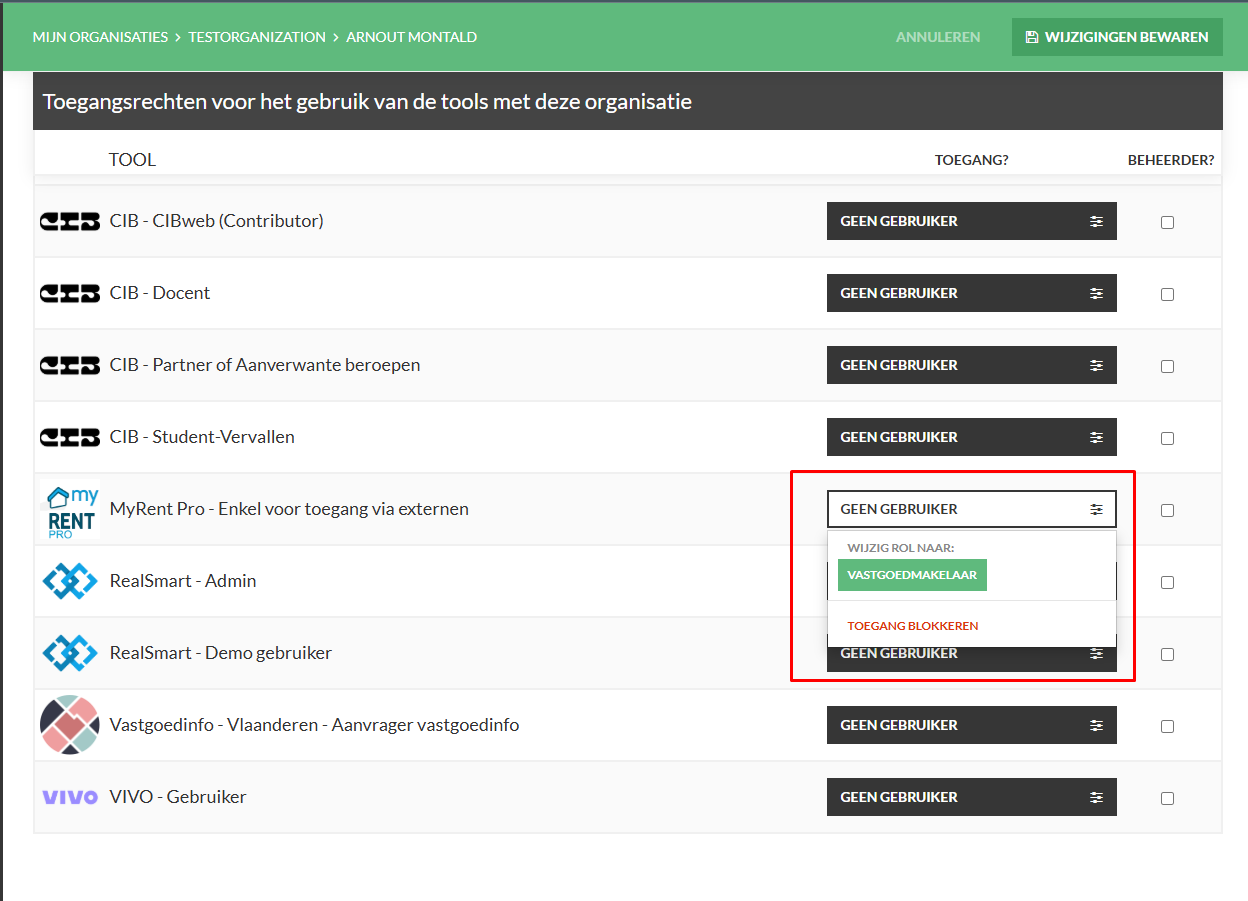Click the TOOL column header
This screenshot has width=1248, height=901.
pos(132,160)
